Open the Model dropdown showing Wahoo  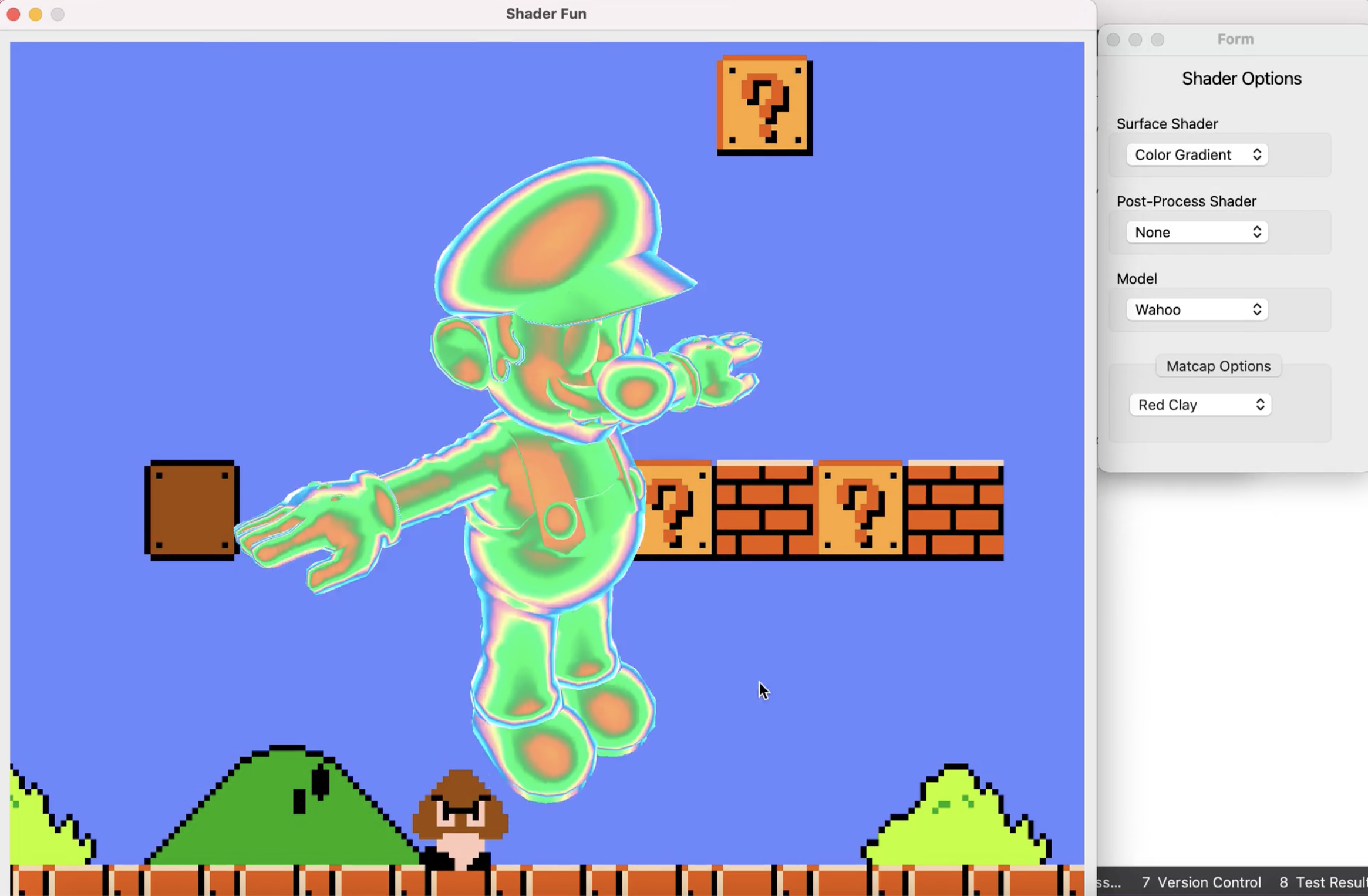[1197, 310]
